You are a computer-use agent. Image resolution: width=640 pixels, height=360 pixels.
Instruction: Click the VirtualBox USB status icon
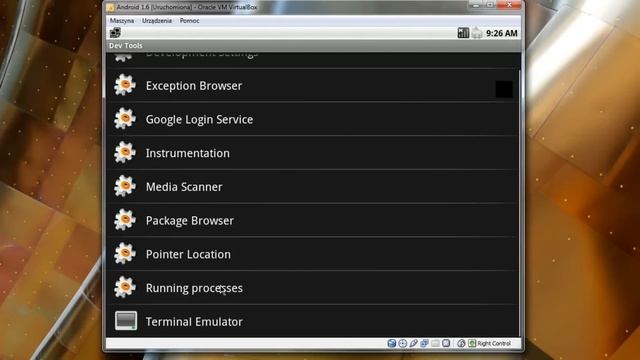(413, 343)
